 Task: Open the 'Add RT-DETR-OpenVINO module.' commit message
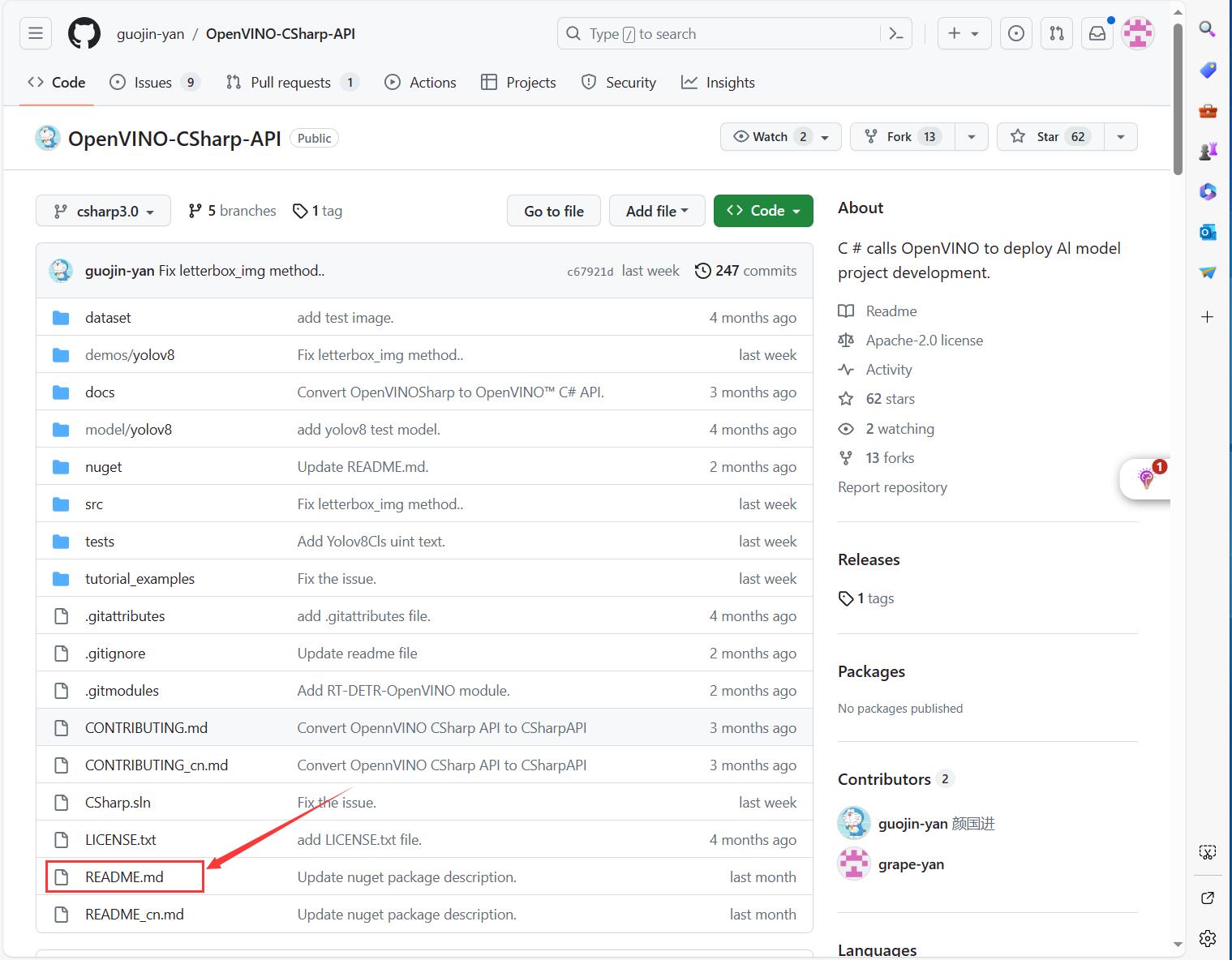coord(403,691)
